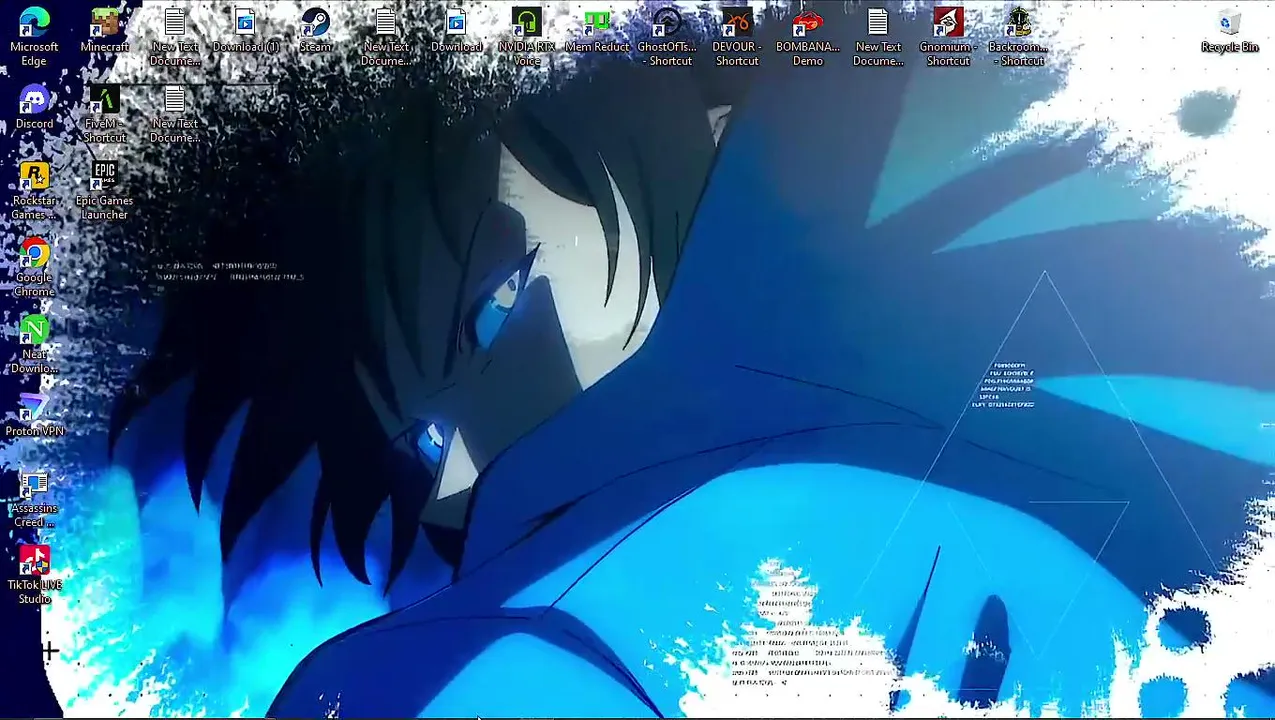The width and height of the screenshot is (1275, 720).
Task: Select the Rockstar Games launcher icon
Action: [x=34, y=191]
